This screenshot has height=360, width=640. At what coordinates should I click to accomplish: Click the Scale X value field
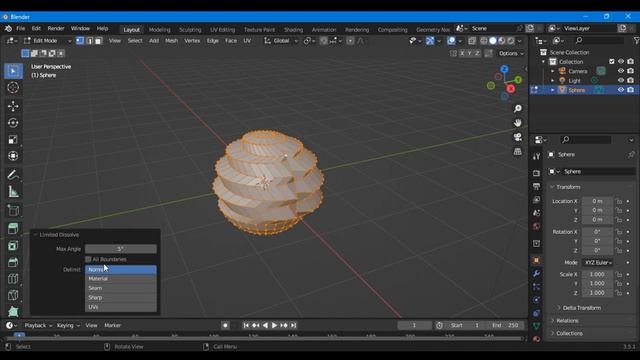click(598, 274)
